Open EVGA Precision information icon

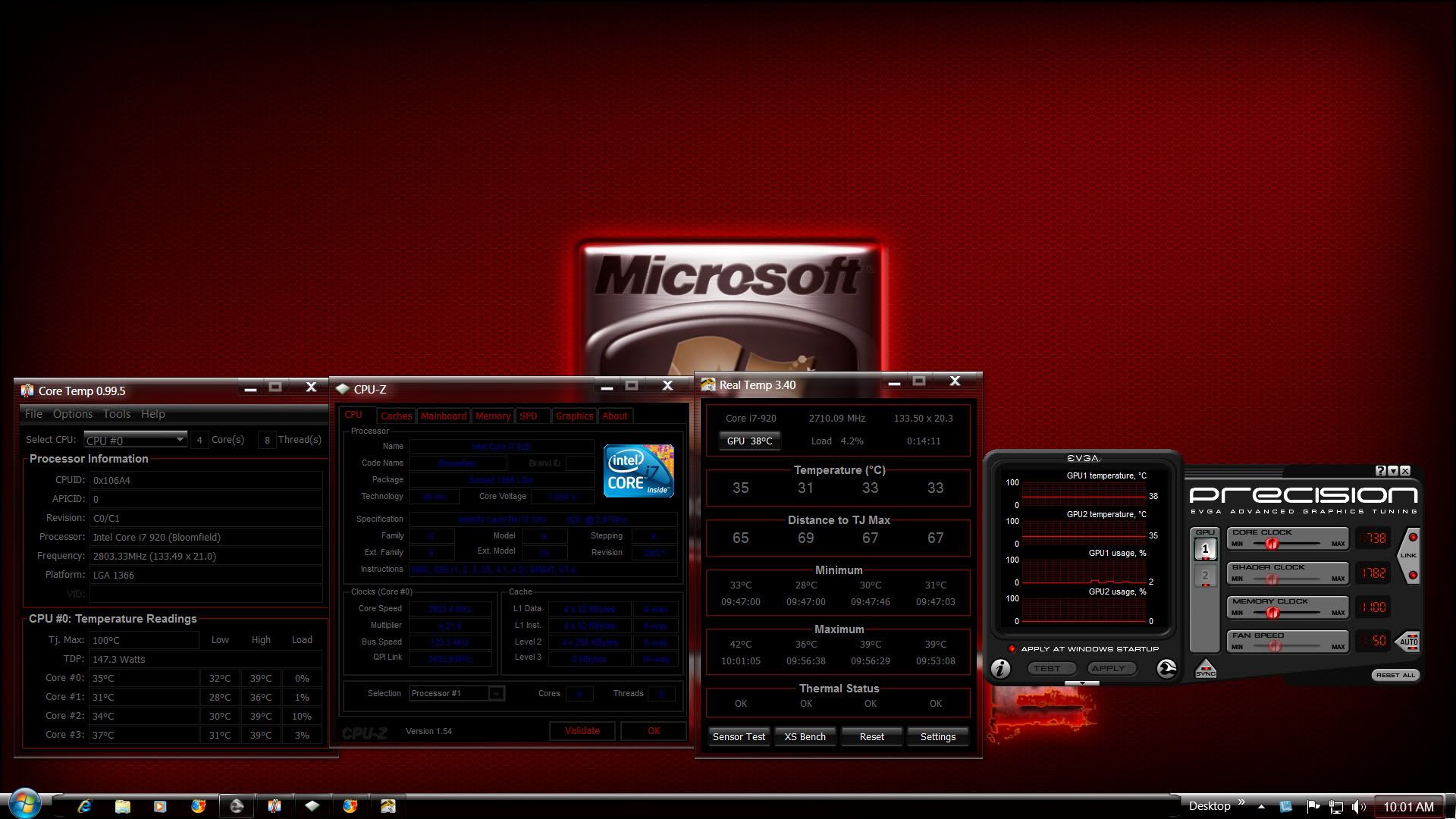(x=1000, y=668)
